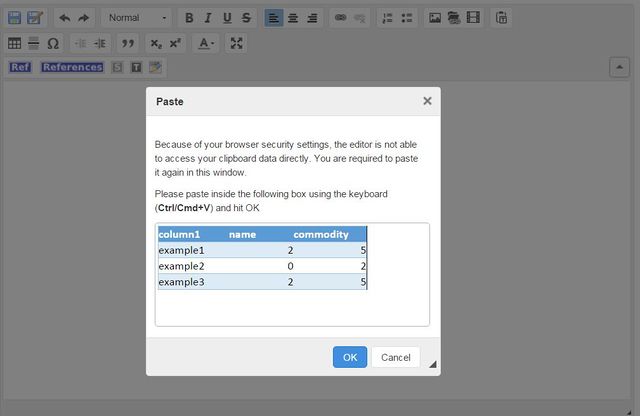Insert a numbered list
640x416 pixels.
click(388, 18)
